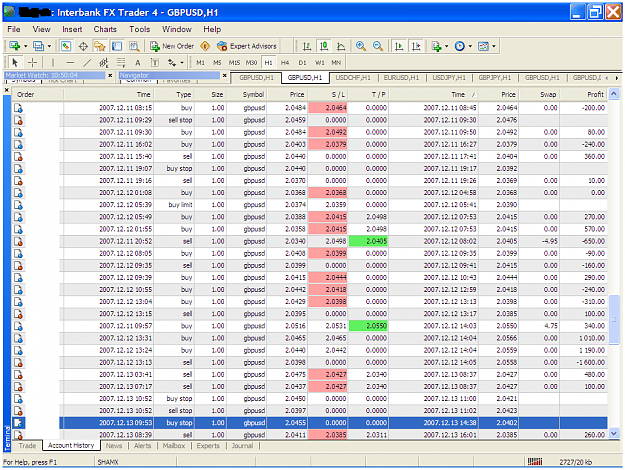Select the horizontal line drawing tool

click(70, 63)
